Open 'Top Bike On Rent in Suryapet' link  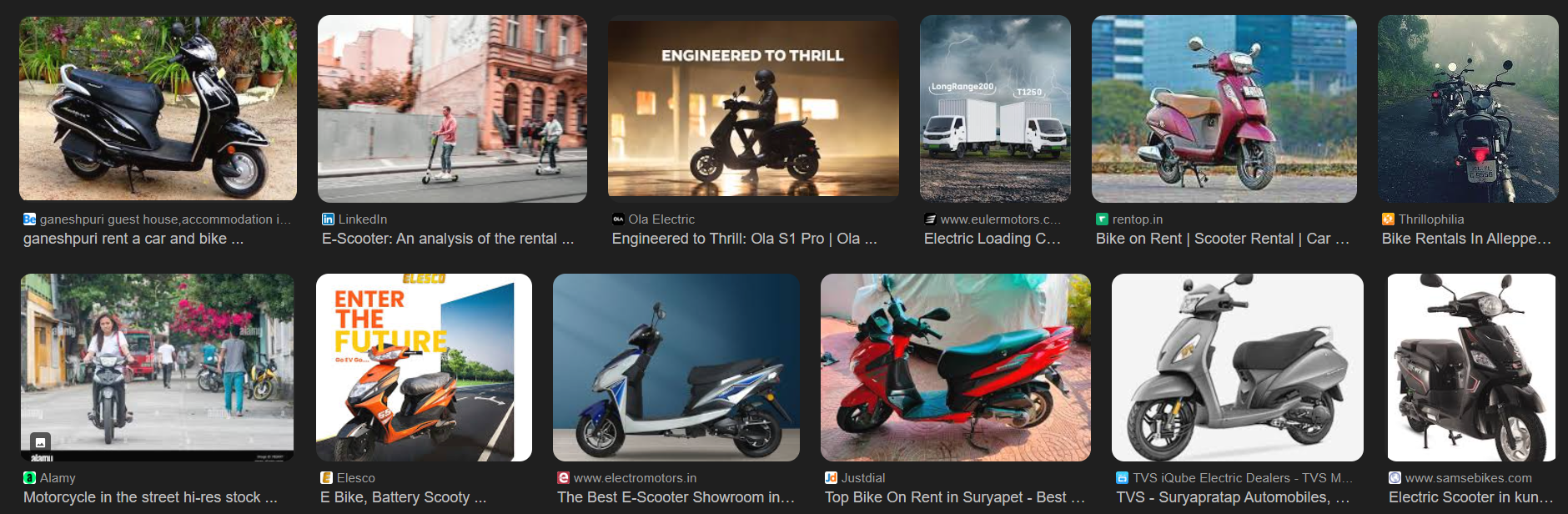click(x=955, y=497)
